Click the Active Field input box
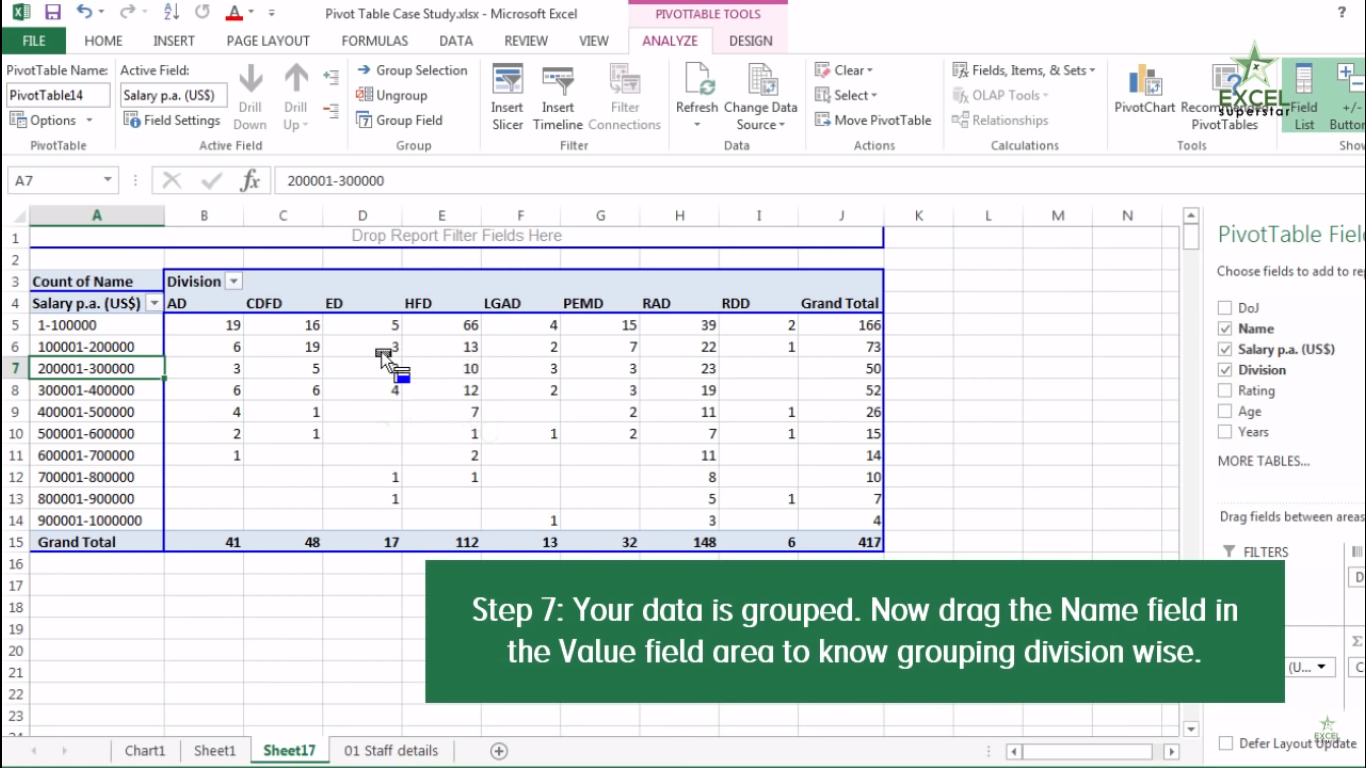This screenshot has width=1366, height=768. 174,95
